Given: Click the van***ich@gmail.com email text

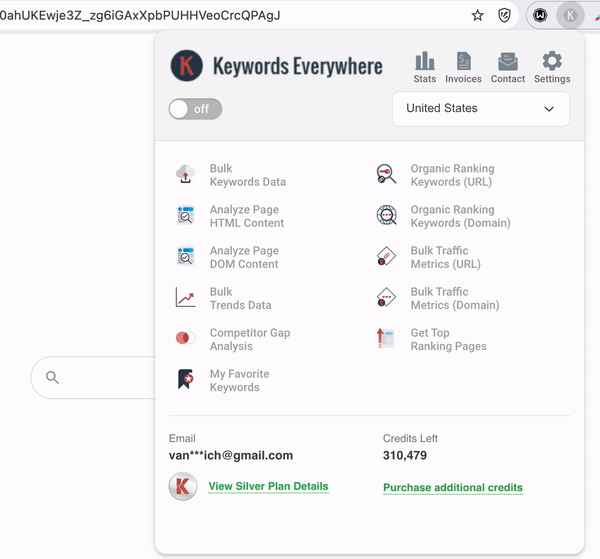Looking at the screenshot, I should 231,455.
